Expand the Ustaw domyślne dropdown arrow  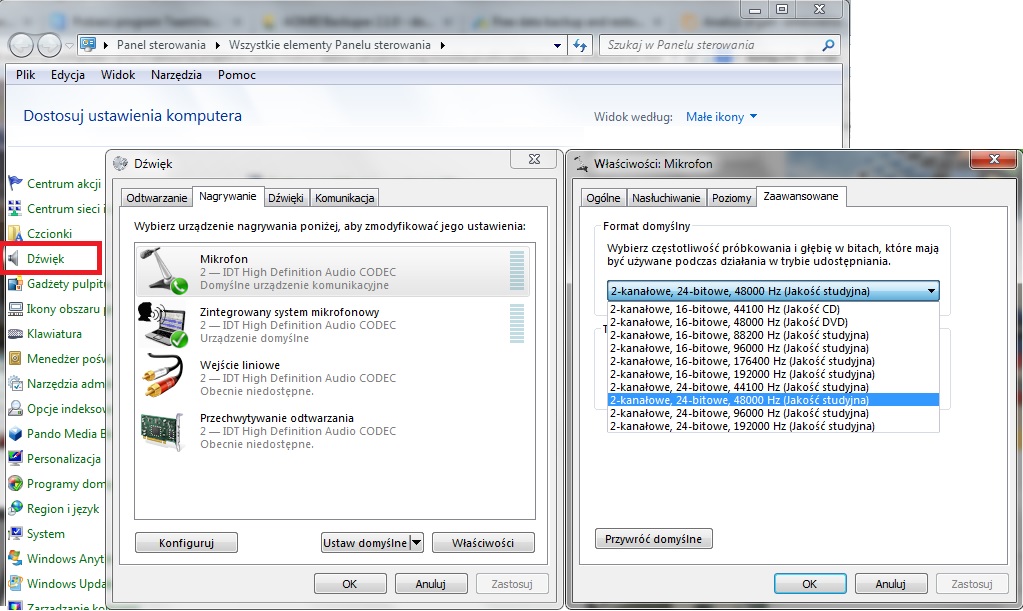(417, 543)
